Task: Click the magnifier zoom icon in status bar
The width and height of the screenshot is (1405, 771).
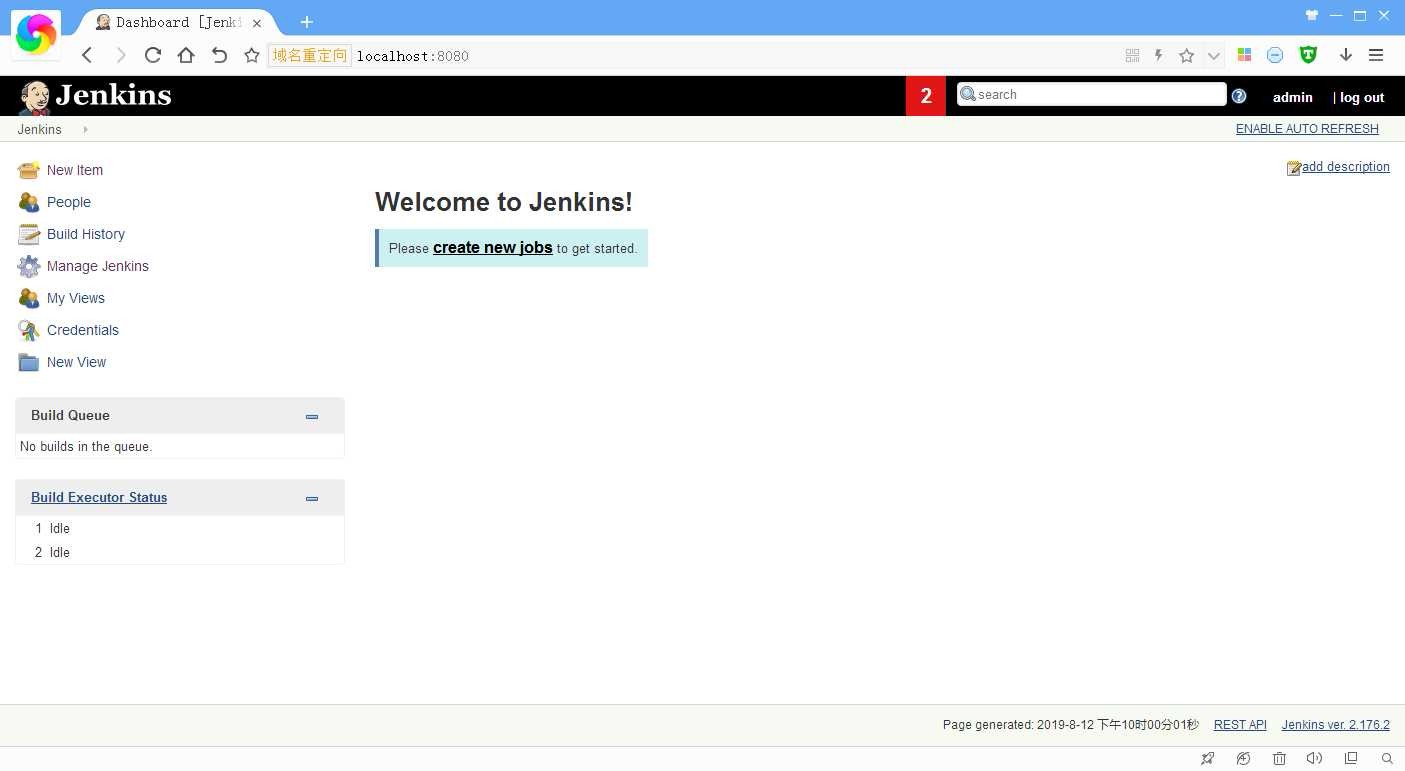Action: [1387, 759]
